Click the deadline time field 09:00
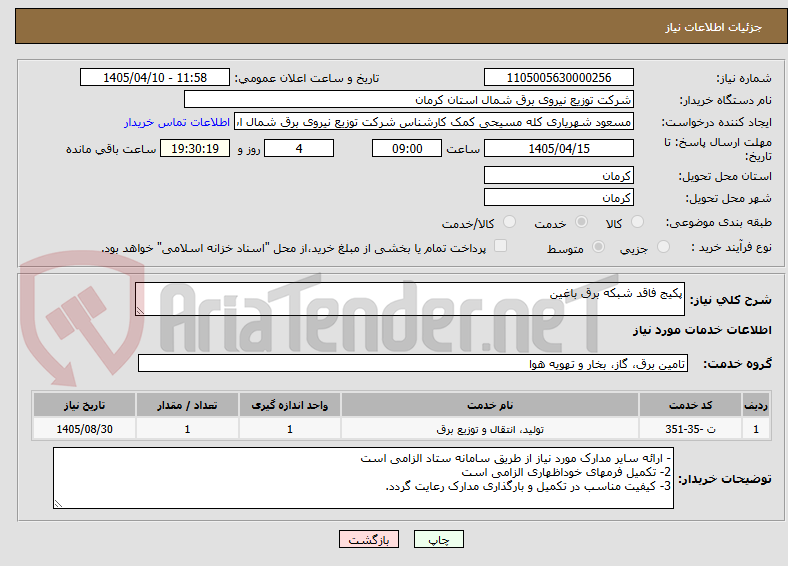788x566 pixels. tap(407, 148)
